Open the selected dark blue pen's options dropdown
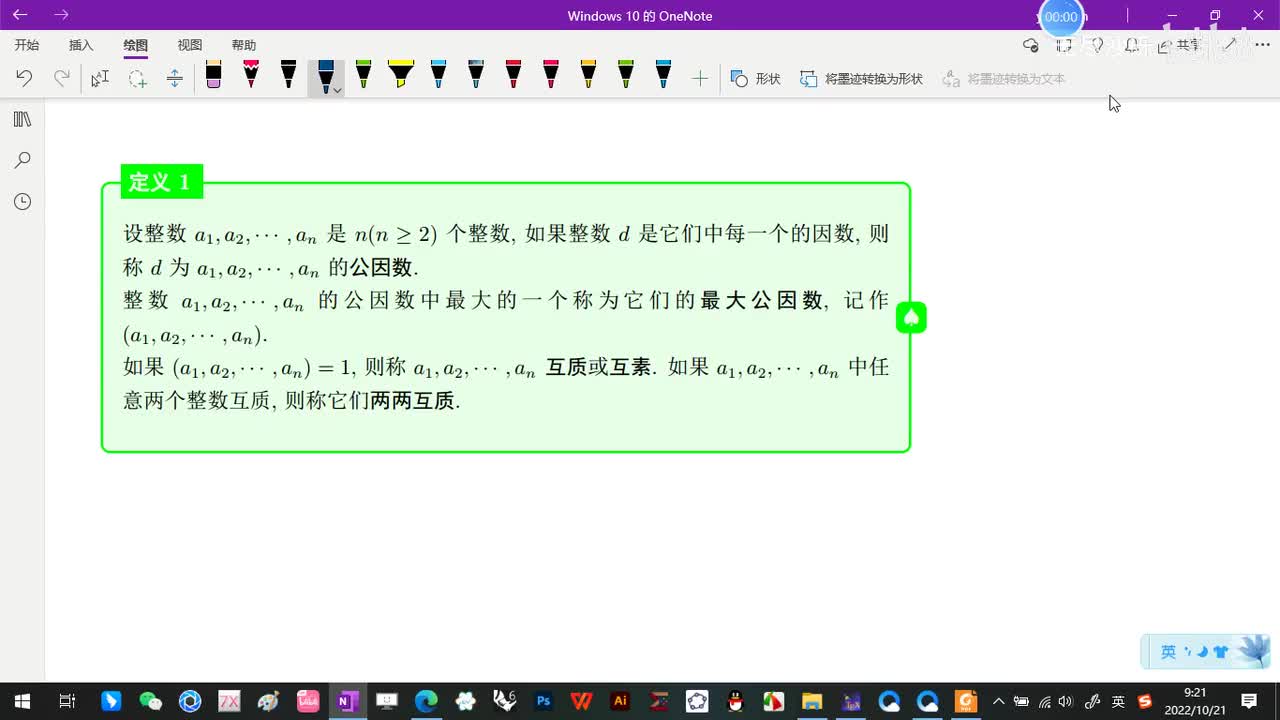The image size is (1280, 720). (338, 90)
